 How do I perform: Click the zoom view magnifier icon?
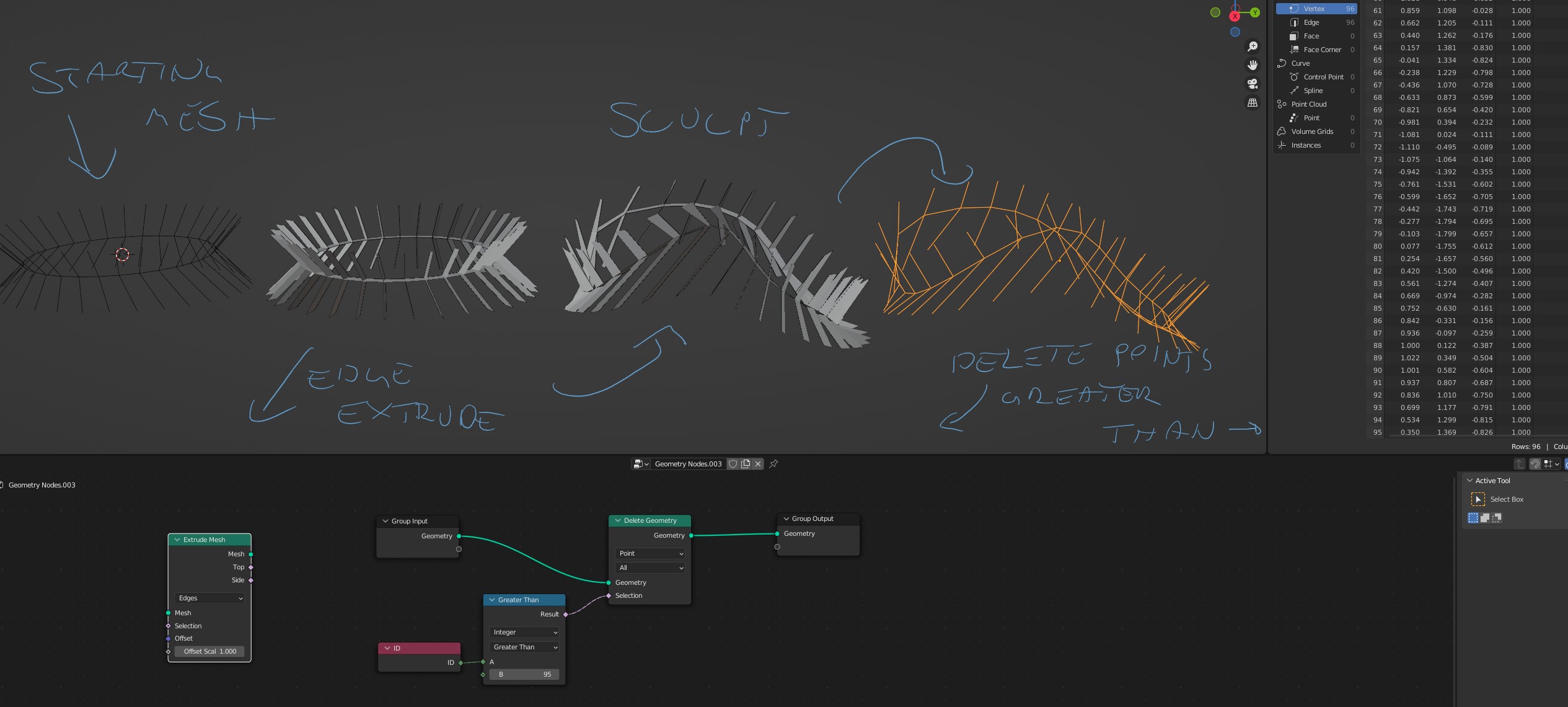click(x=1253, y=47)
